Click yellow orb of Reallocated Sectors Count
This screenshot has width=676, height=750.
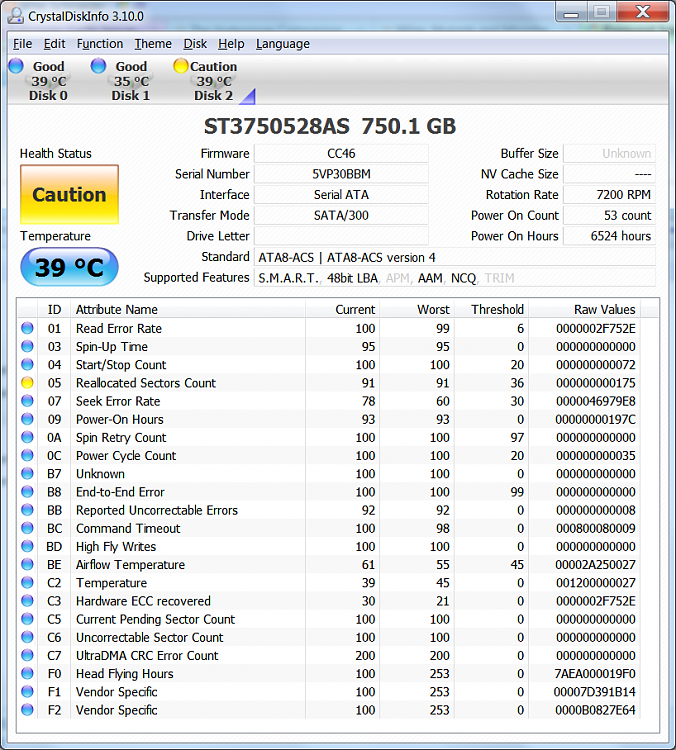[27, 383]
